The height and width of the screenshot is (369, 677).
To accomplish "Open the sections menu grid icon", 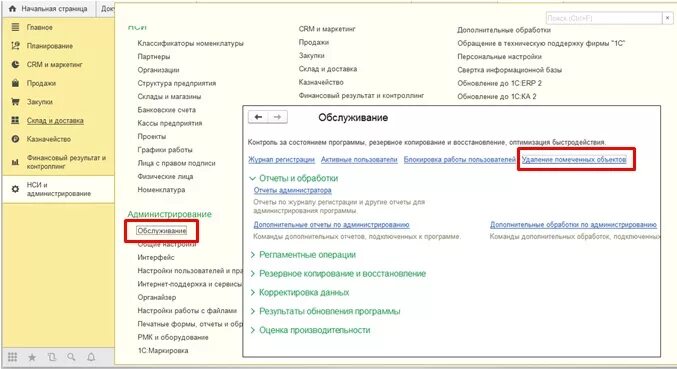I will (x=13, y=357).
